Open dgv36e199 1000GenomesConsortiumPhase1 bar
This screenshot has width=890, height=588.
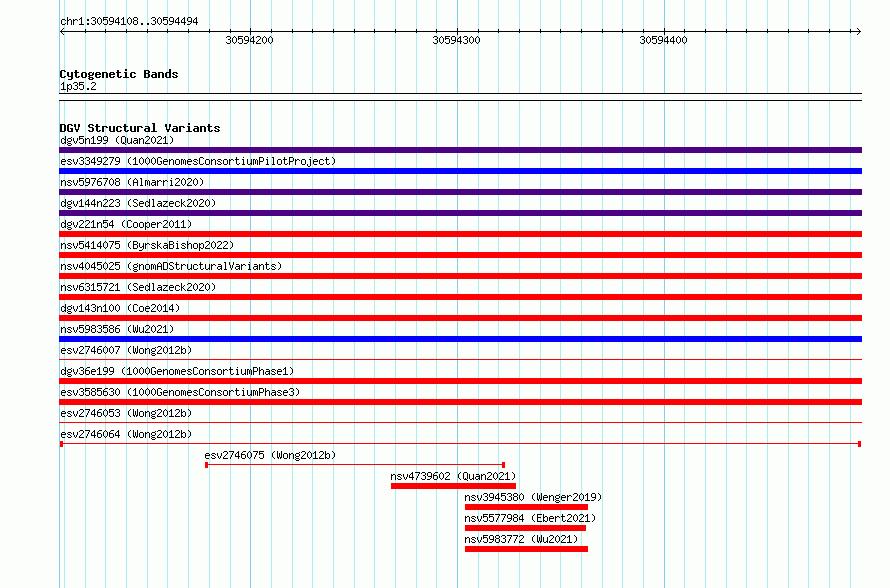point(460,381)
